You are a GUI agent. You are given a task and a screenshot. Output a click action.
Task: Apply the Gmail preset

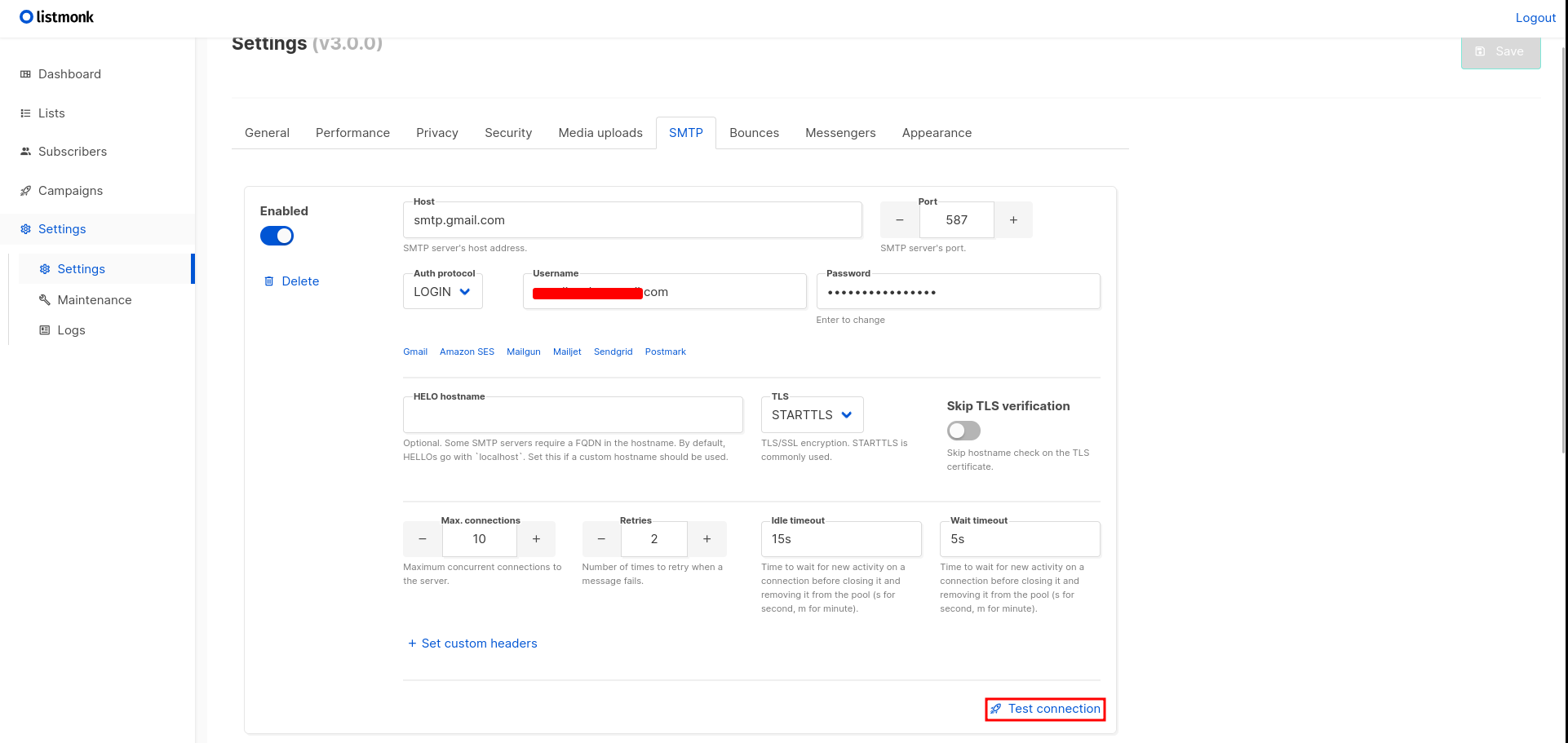coord(415,352)
